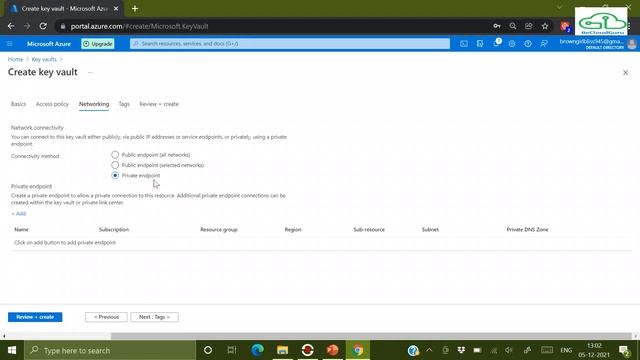Open Cloud Shell from the top bar
This screenshot has height=360, width=640.
click(464, 44)
